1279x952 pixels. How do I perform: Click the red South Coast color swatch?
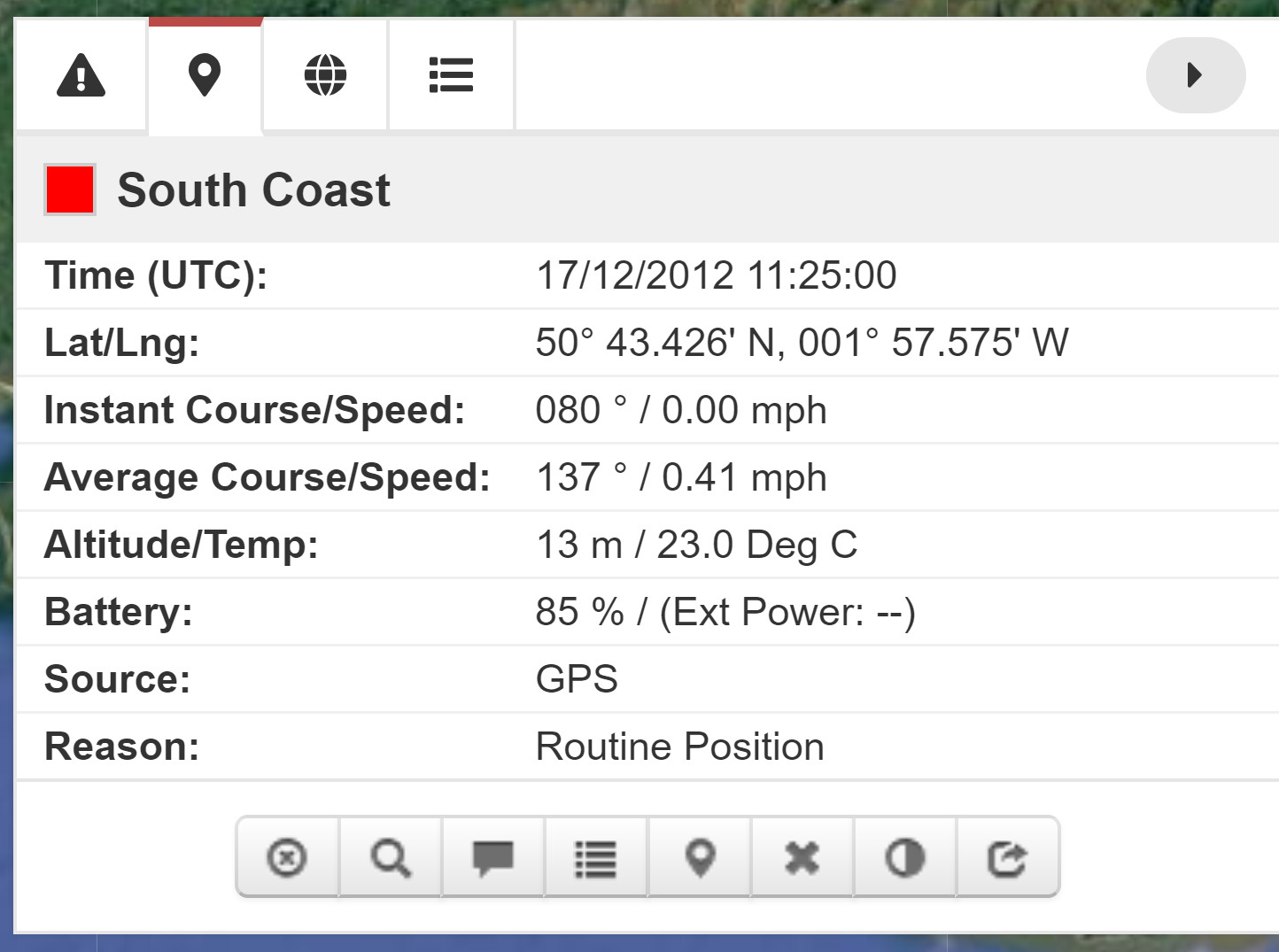70,190
